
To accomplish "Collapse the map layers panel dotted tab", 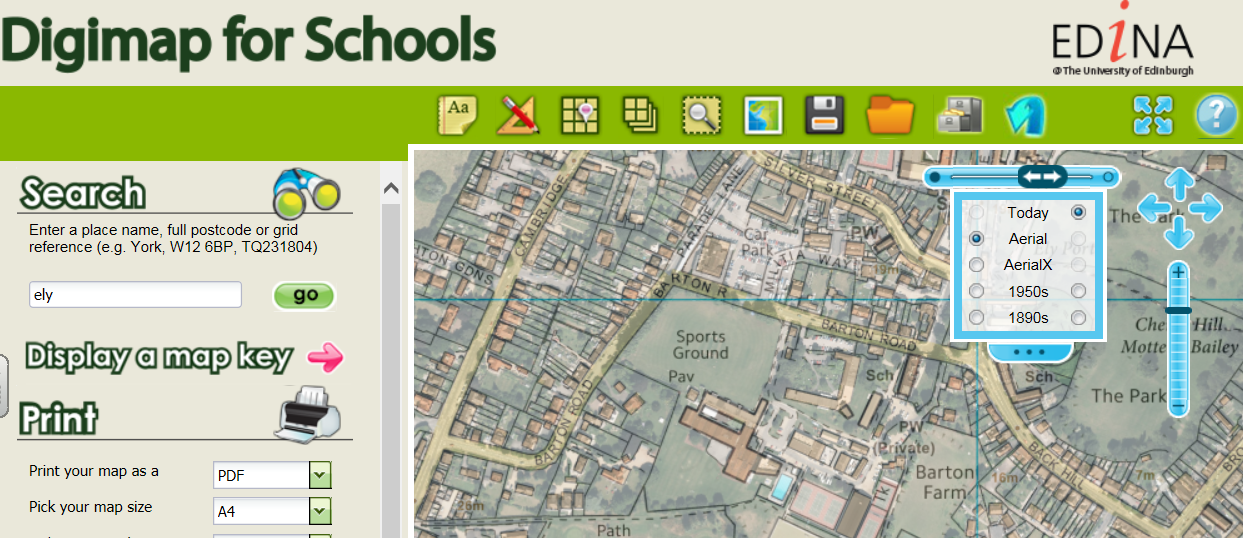I will (x=1029, y=352).
